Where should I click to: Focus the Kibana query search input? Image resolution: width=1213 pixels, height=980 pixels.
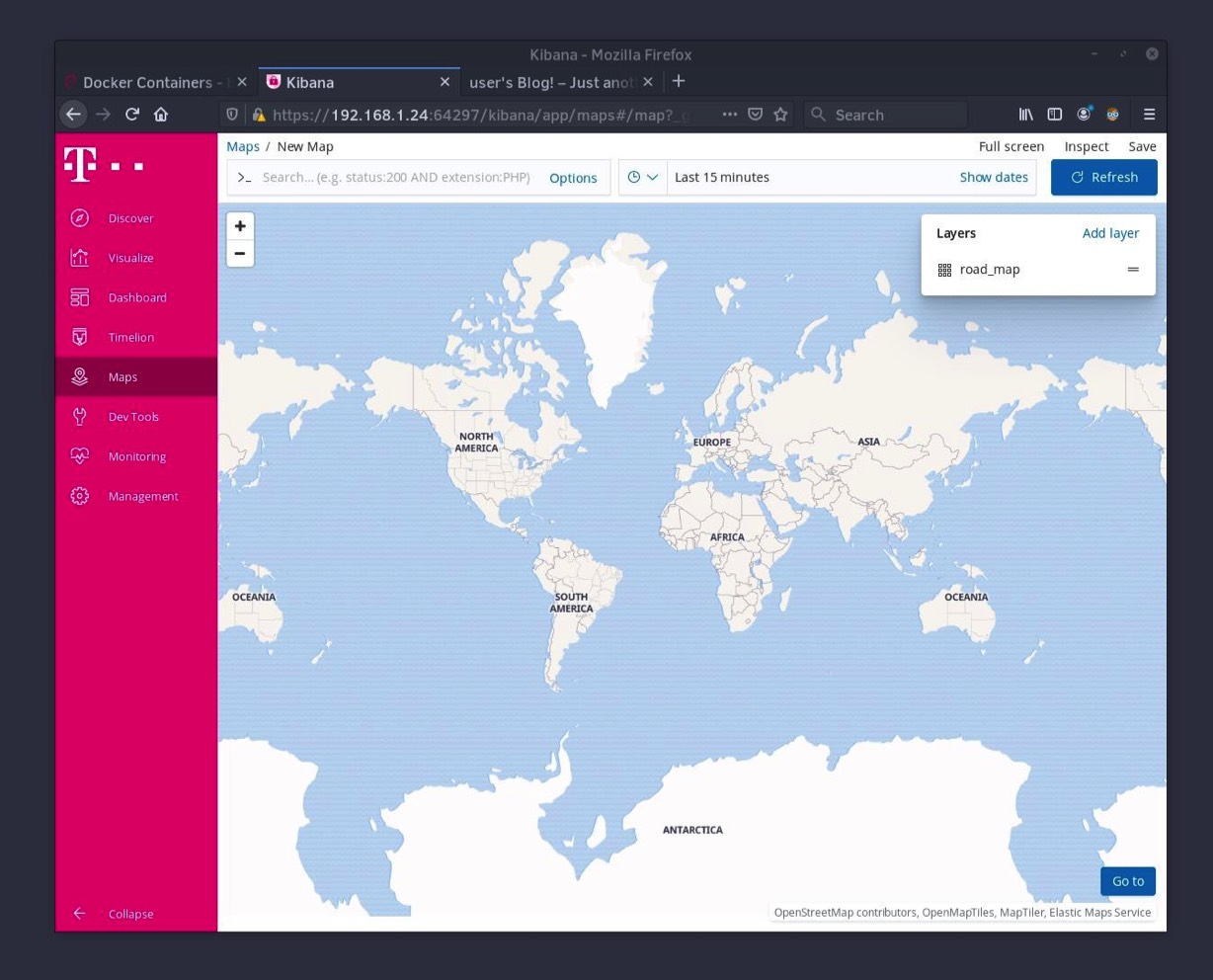tap(396, 178)
